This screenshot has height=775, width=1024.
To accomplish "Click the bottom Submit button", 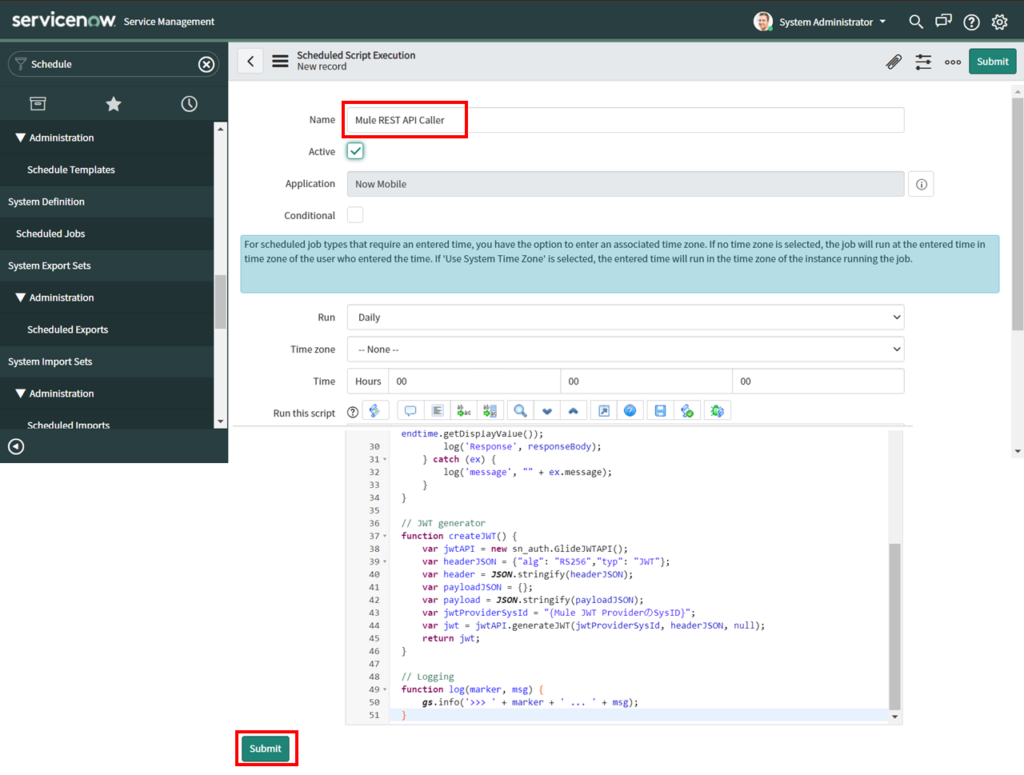I will pos(266,749).
